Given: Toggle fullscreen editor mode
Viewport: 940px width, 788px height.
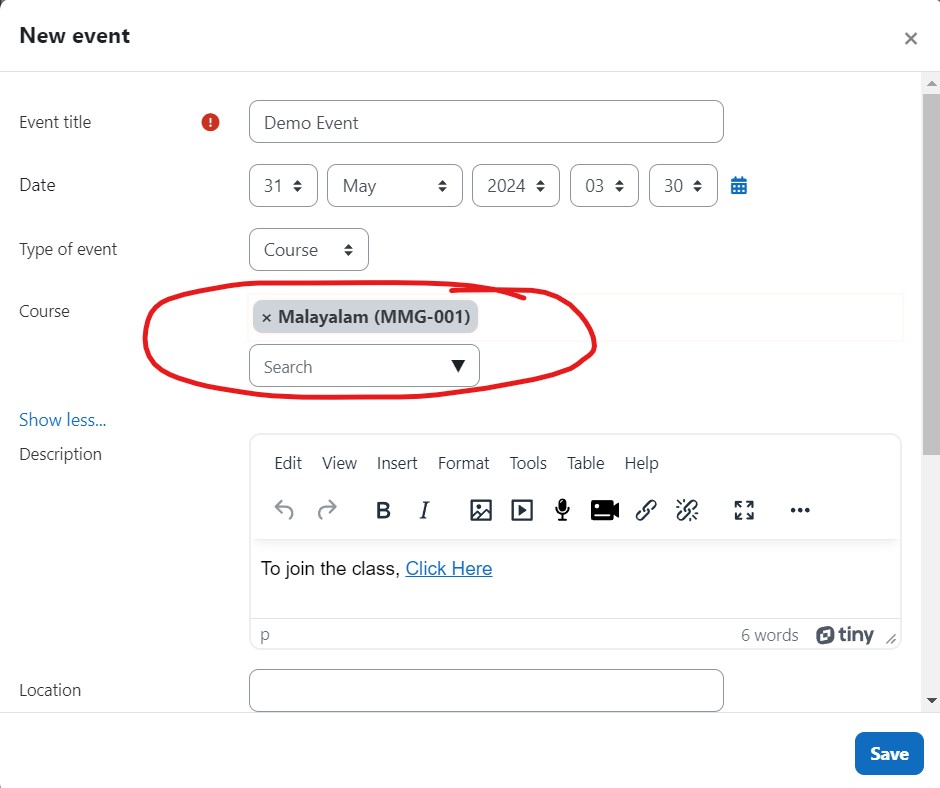Looking at the screenshot, I should point(744,510).
